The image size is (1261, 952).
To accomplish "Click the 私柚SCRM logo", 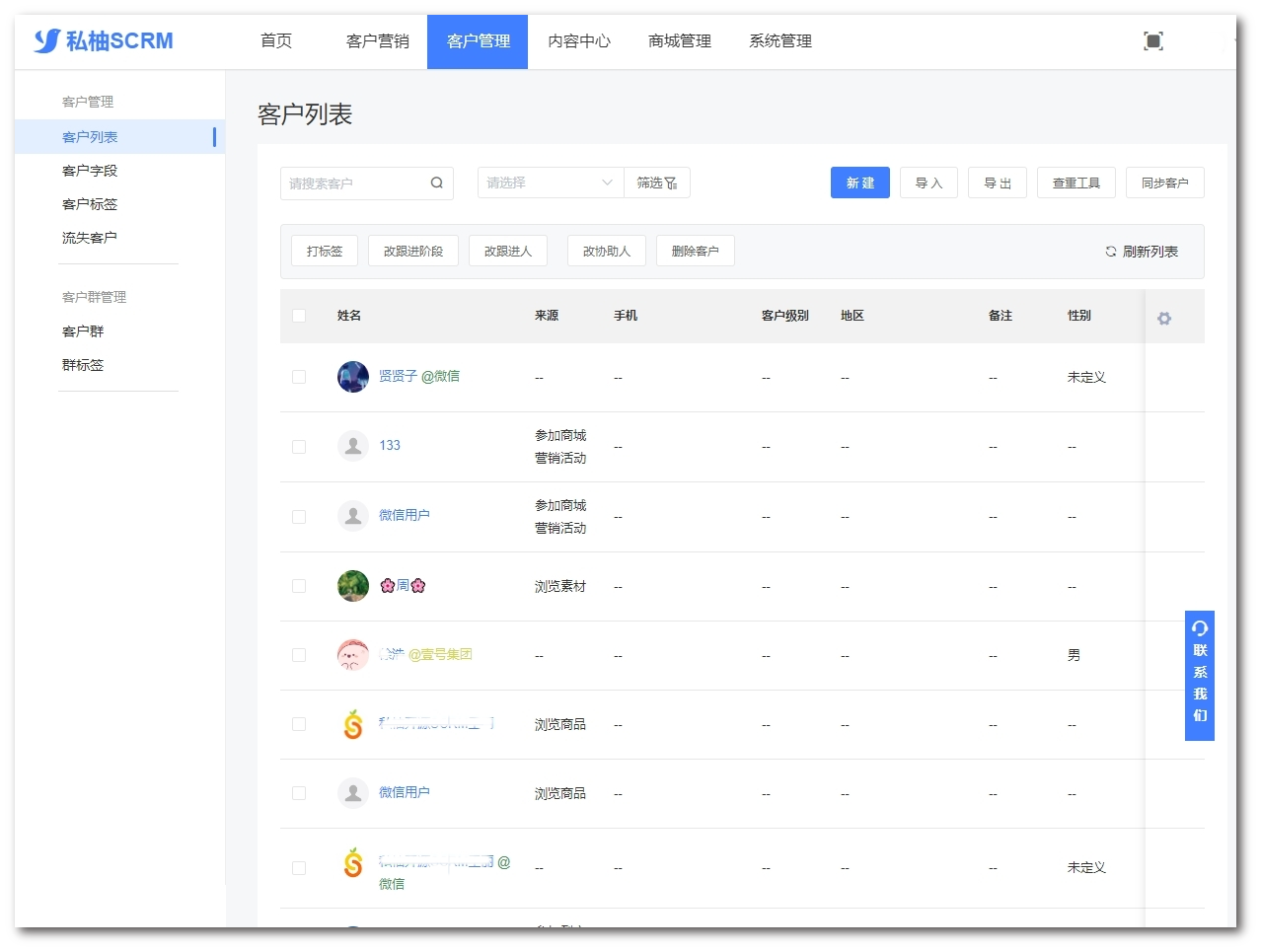I will (x=104, y=40).
